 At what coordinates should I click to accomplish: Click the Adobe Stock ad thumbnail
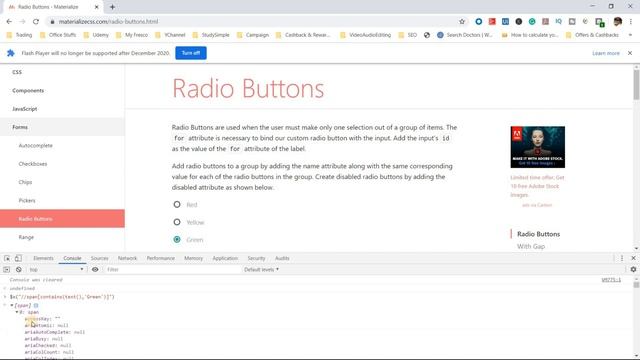point(538,147)
